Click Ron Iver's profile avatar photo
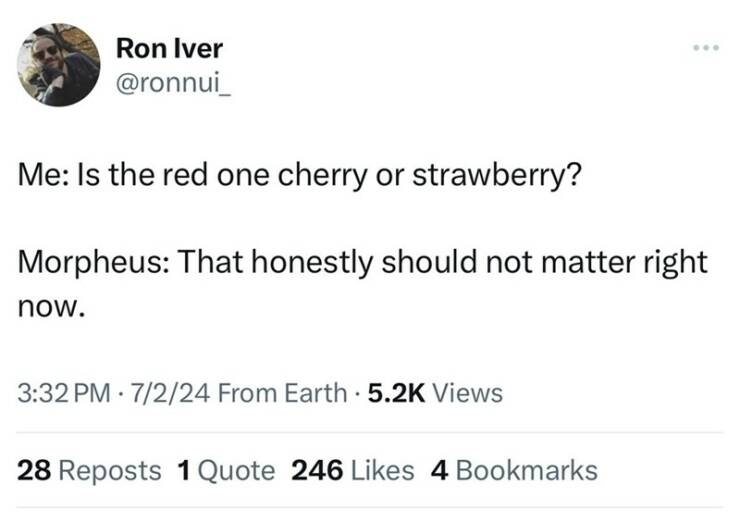The image size is (740, 522). (59, 65)
